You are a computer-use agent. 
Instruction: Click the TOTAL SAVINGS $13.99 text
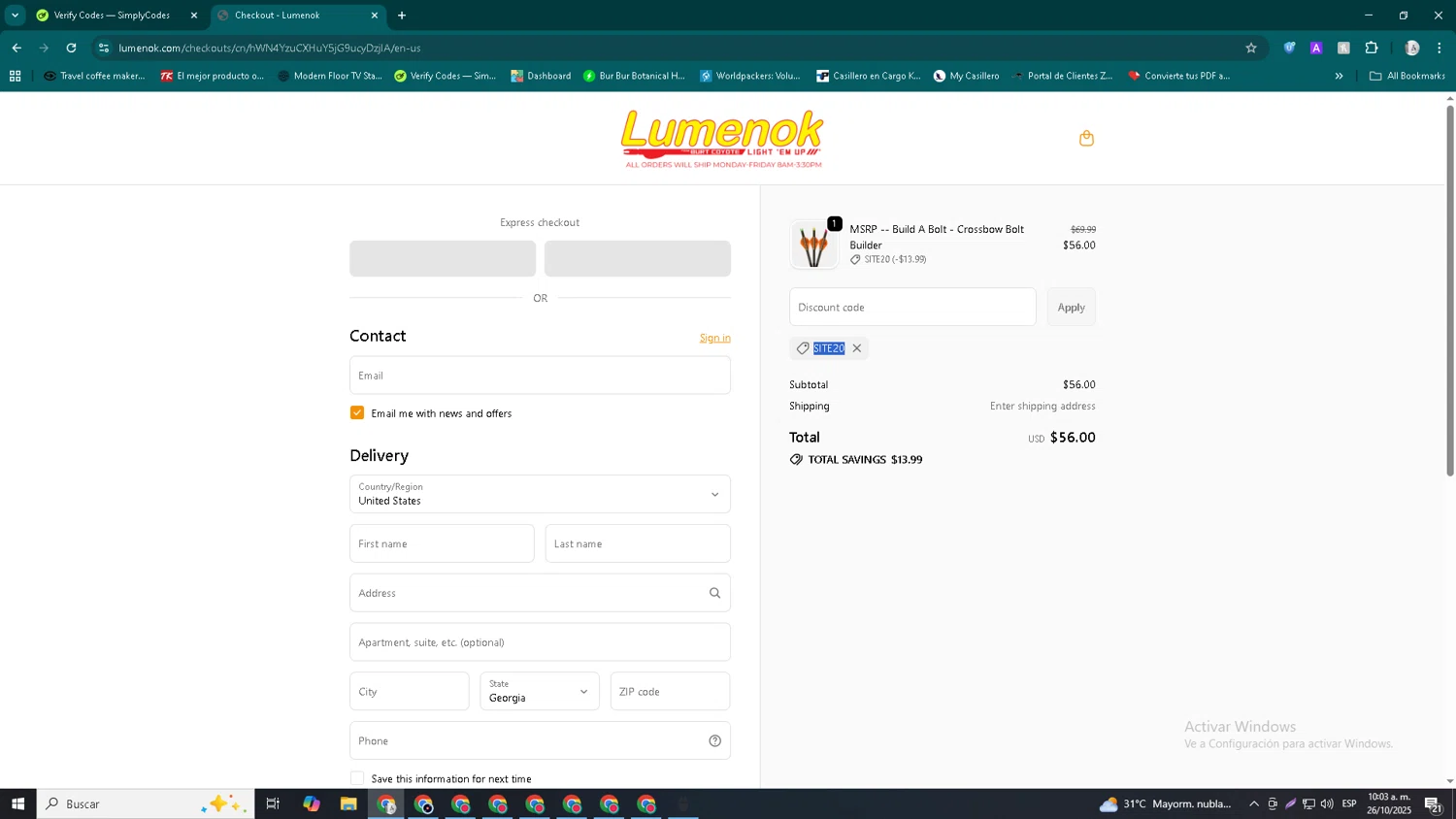point(865,460)
